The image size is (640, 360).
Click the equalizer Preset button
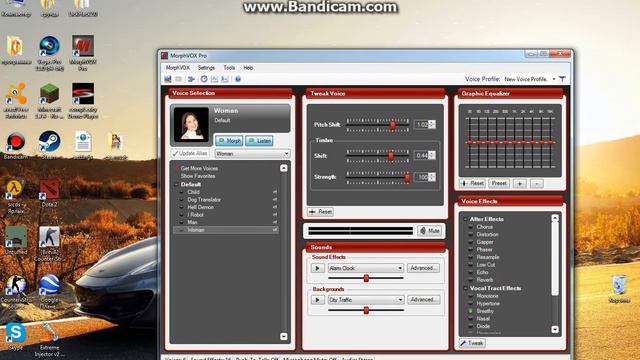499,183
